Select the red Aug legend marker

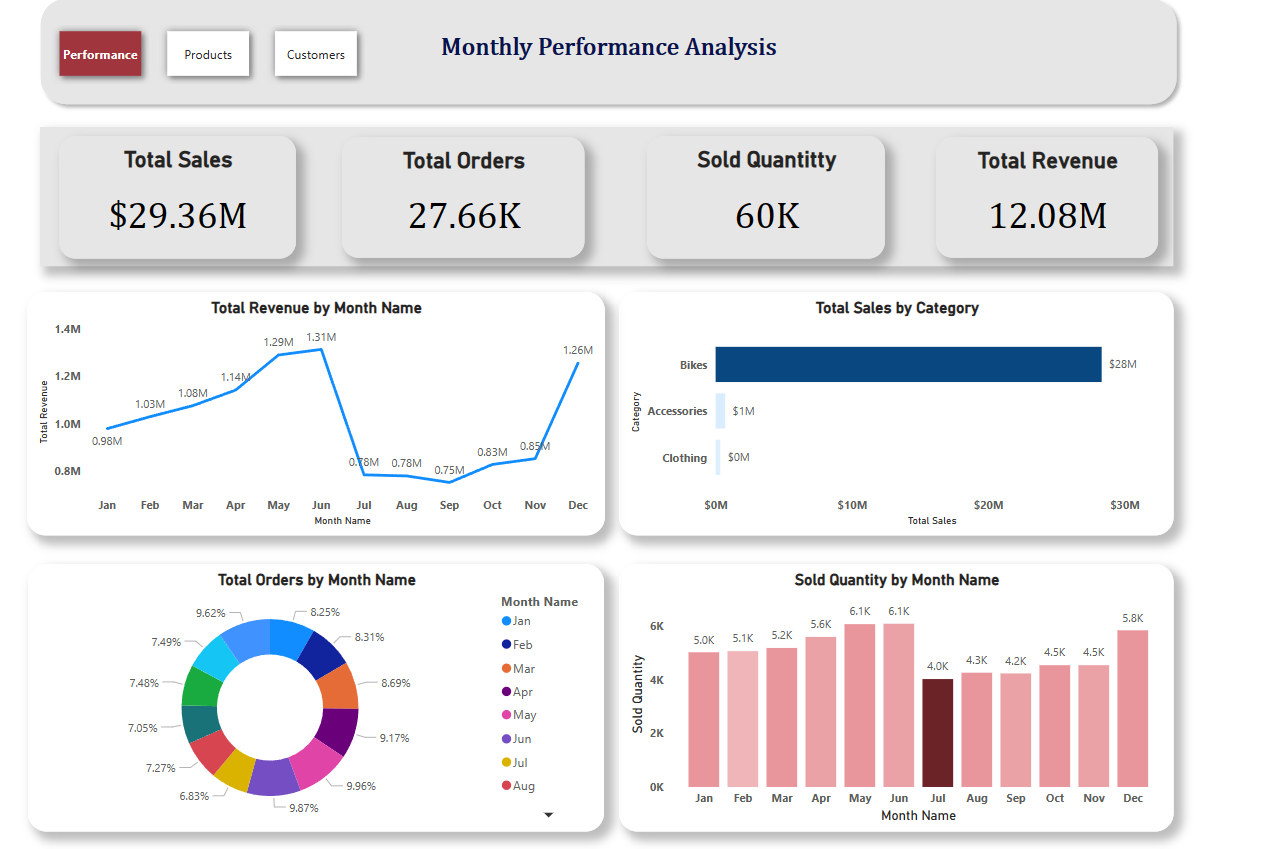click(x=507, y=786)
